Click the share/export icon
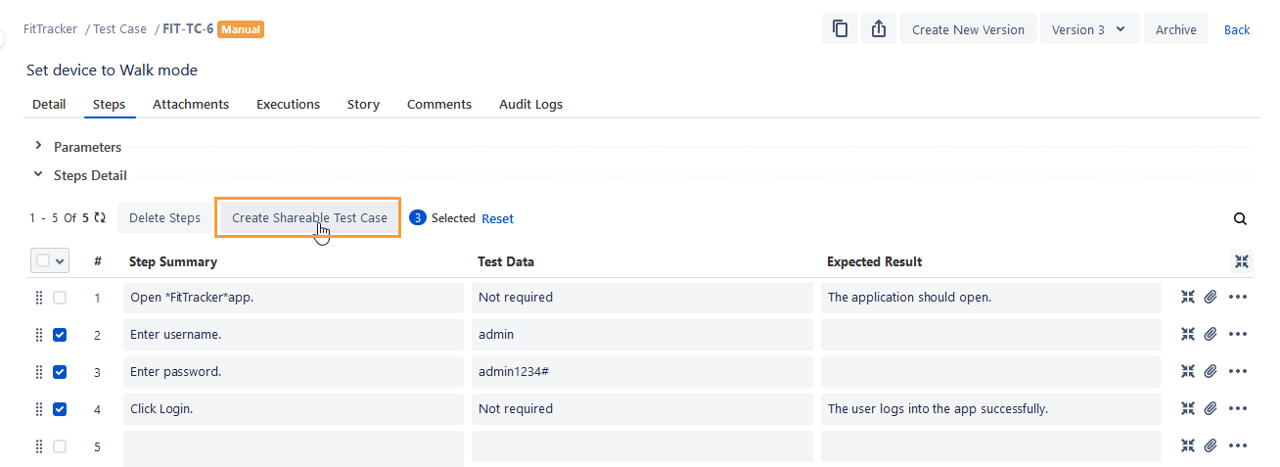The width and height of the screenshot is (1280, 467). (x=878, y=29)
